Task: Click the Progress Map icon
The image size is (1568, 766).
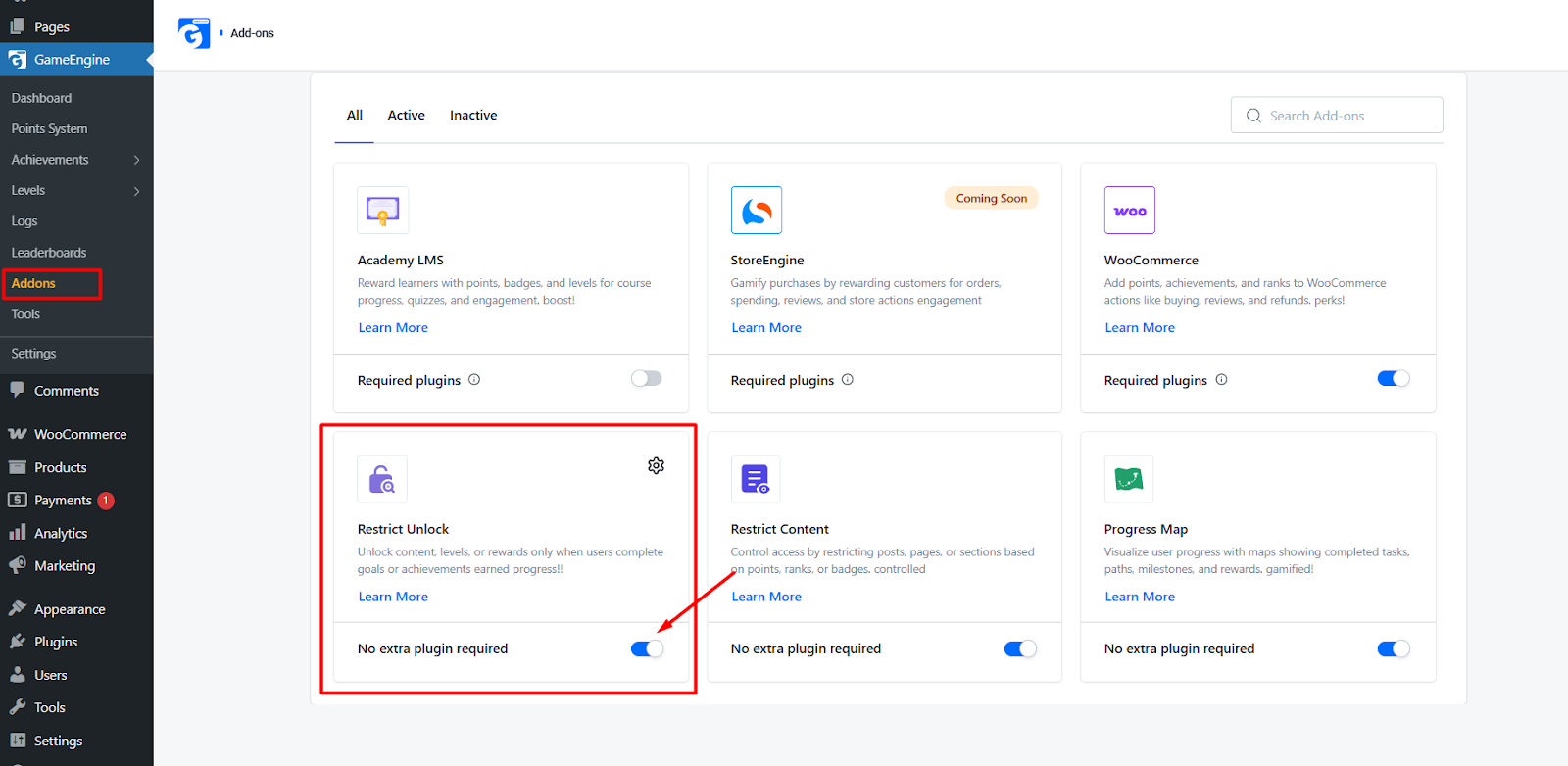Action: [x=1129, y=479]
